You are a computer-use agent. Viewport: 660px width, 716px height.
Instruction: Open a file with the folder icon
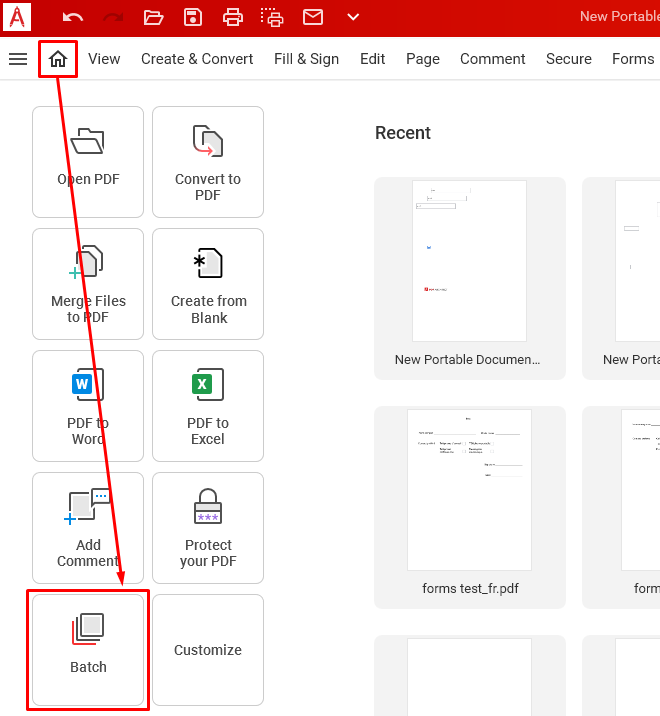(153, 17)
